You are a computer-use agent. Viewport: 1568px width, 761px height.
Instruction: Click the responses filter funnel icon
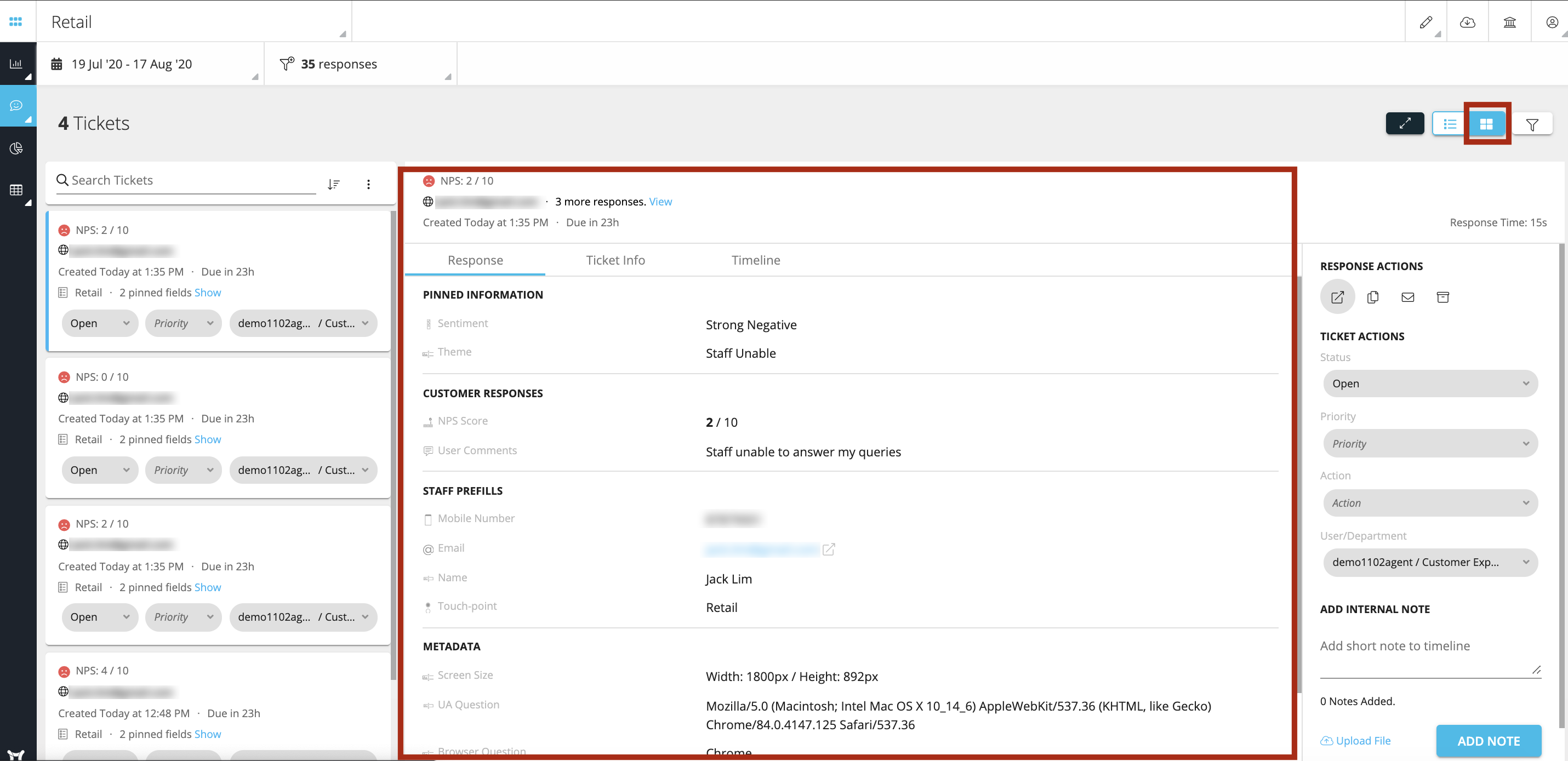point(287,63)
